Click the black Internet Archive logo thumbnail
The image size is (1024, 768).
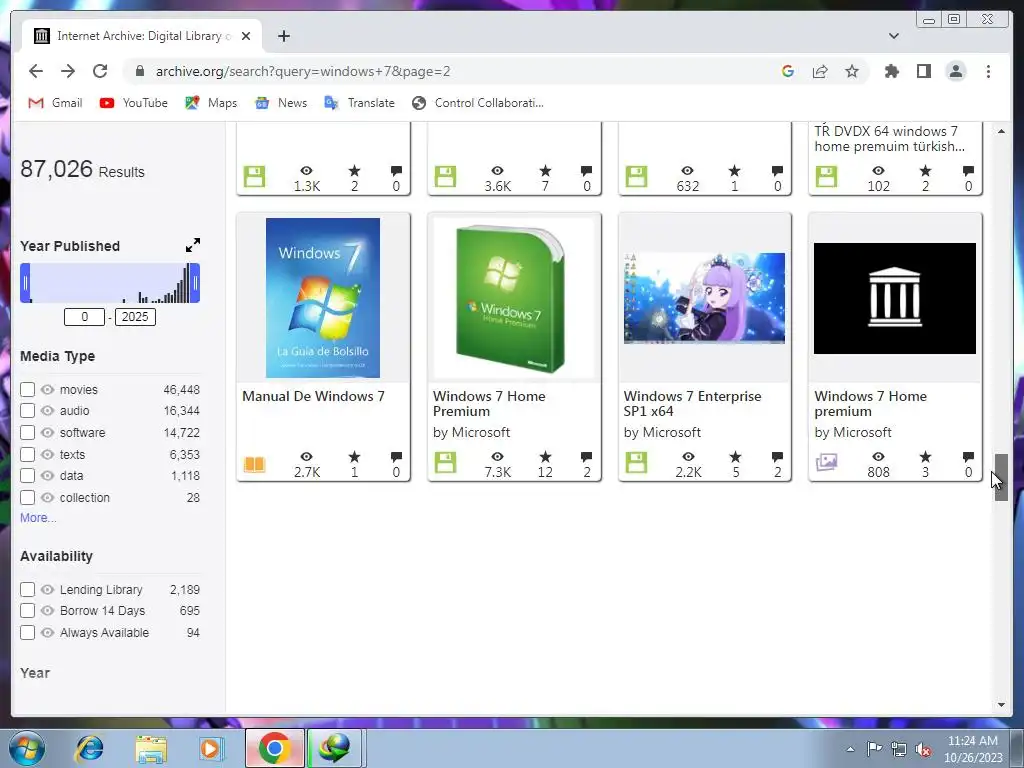(895, 298)
